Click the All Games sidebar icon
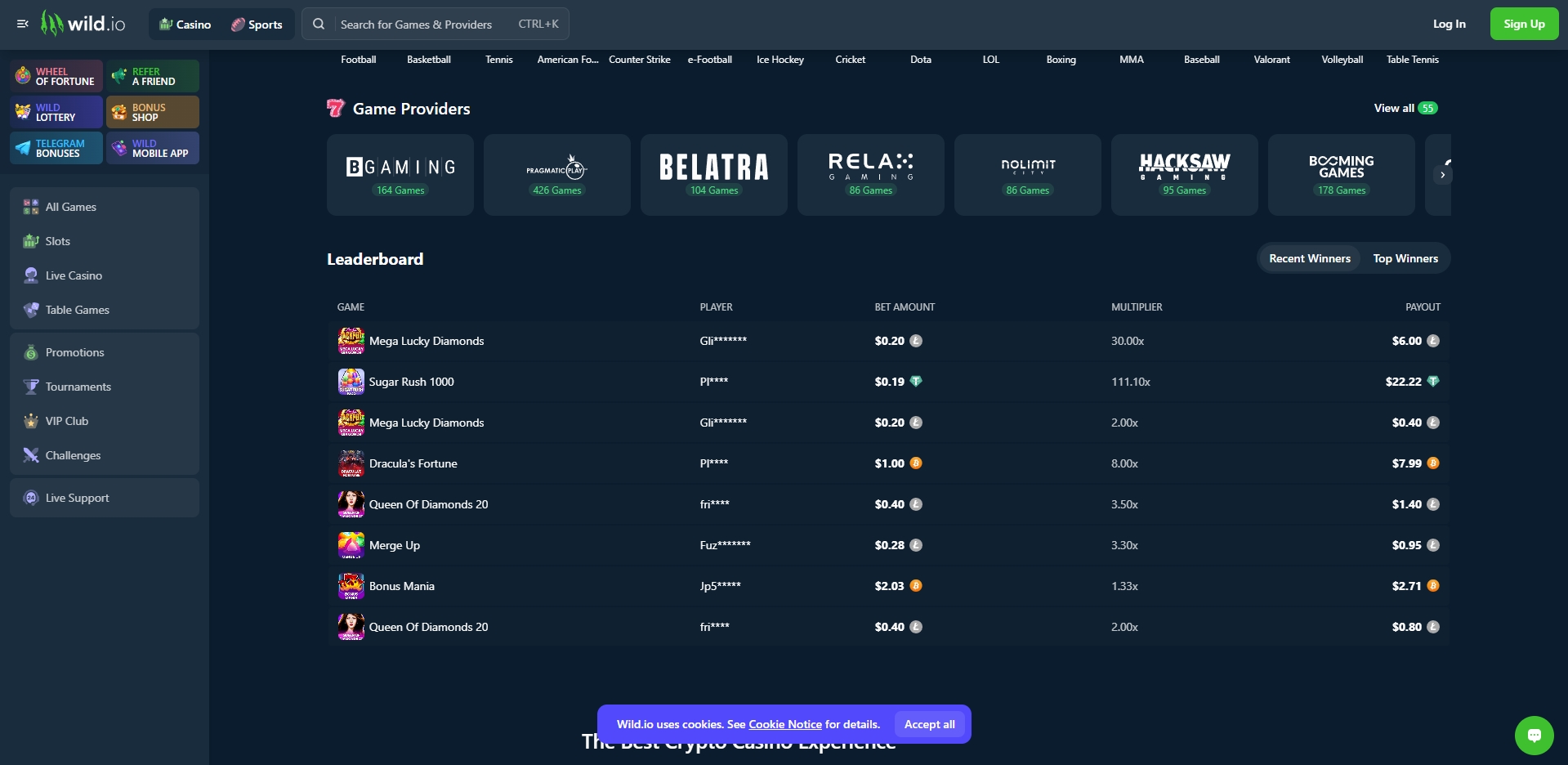 (x=31, y=207)
